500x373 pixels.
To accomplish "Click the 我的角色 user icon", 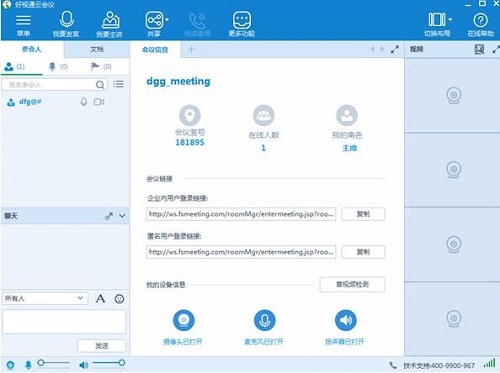I will (x=347, y=115).
